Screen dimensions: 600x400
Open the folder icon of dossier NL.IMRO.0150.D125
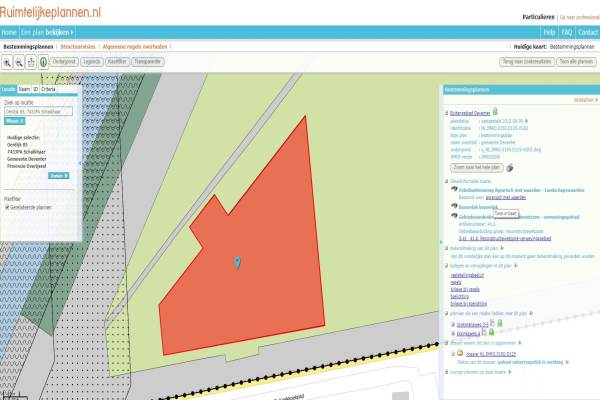tap(461, 353)
